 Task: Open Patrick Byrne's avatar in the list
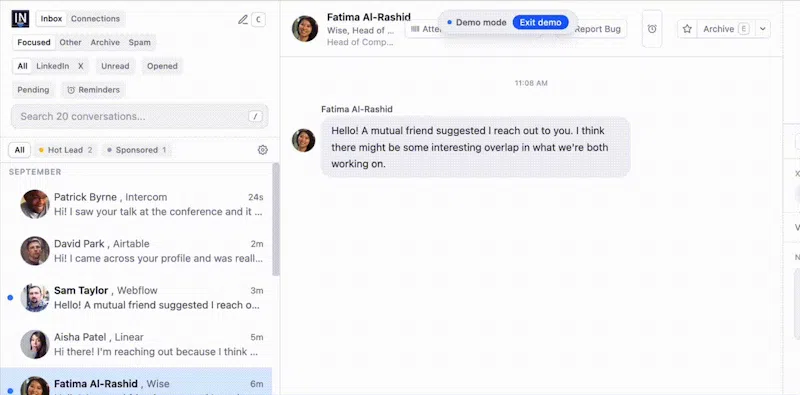[35, 204]
